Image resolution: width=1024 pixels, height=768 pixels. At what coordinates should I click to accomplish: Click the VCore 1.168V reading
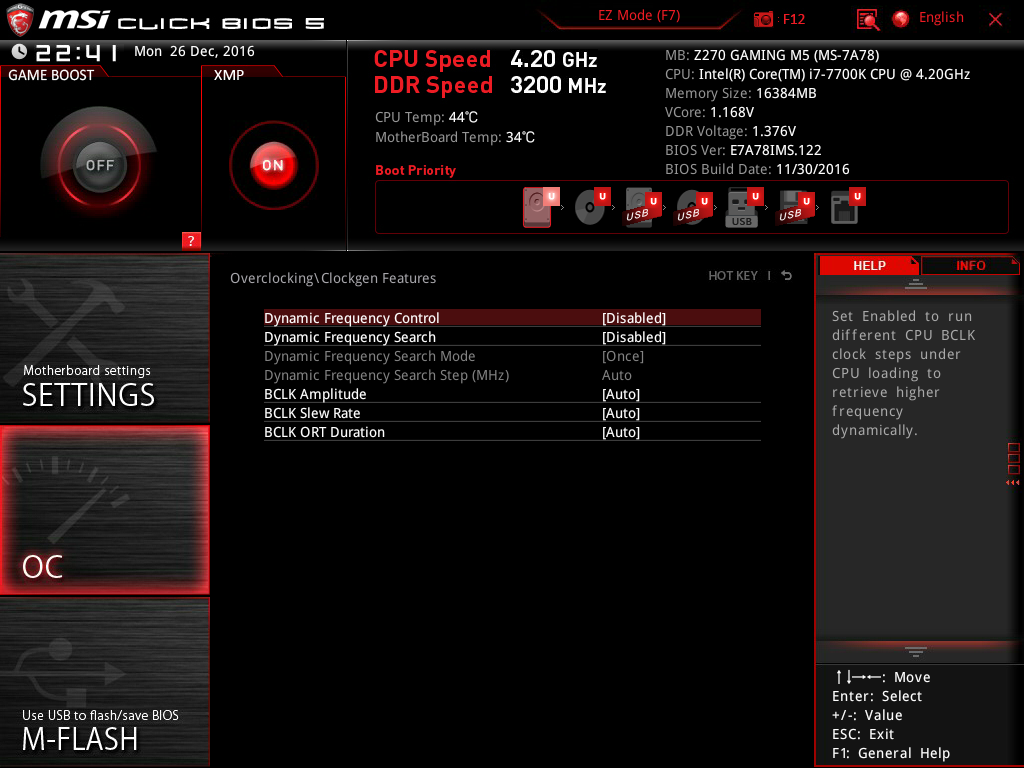[709, 112]
